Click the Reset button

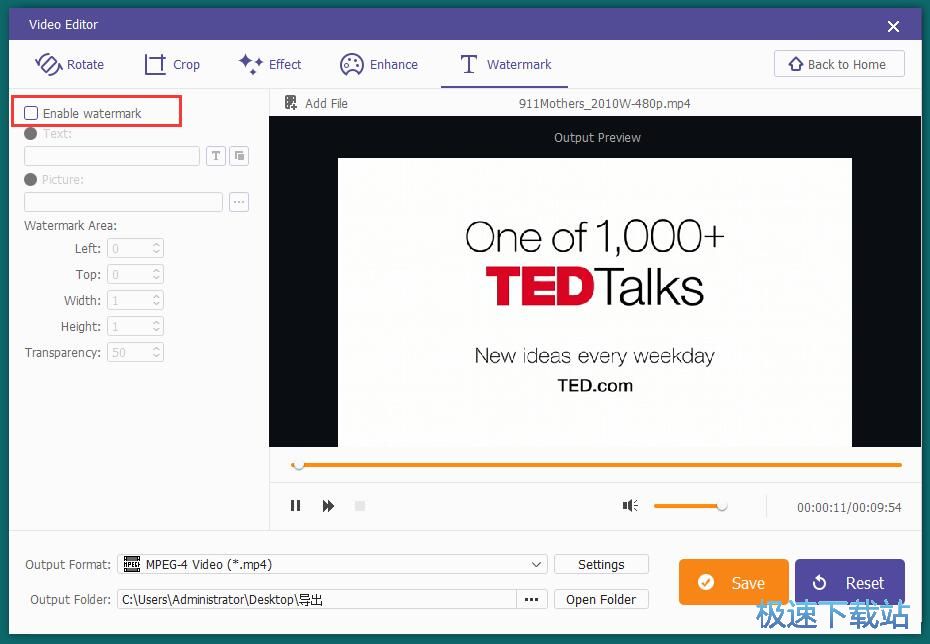(850, 582)
